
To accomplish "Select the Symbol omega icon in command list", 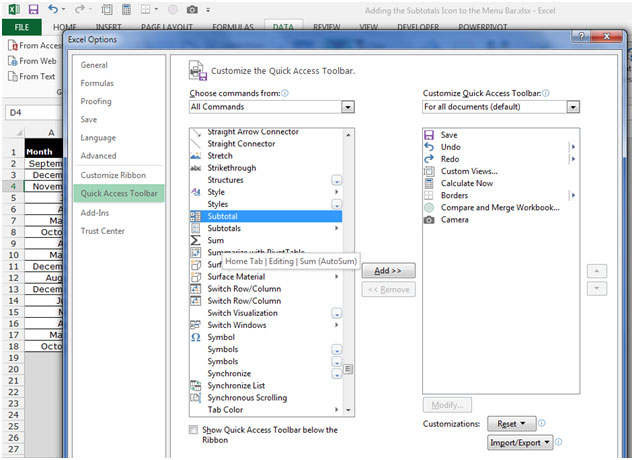I will tap(196, 337).
